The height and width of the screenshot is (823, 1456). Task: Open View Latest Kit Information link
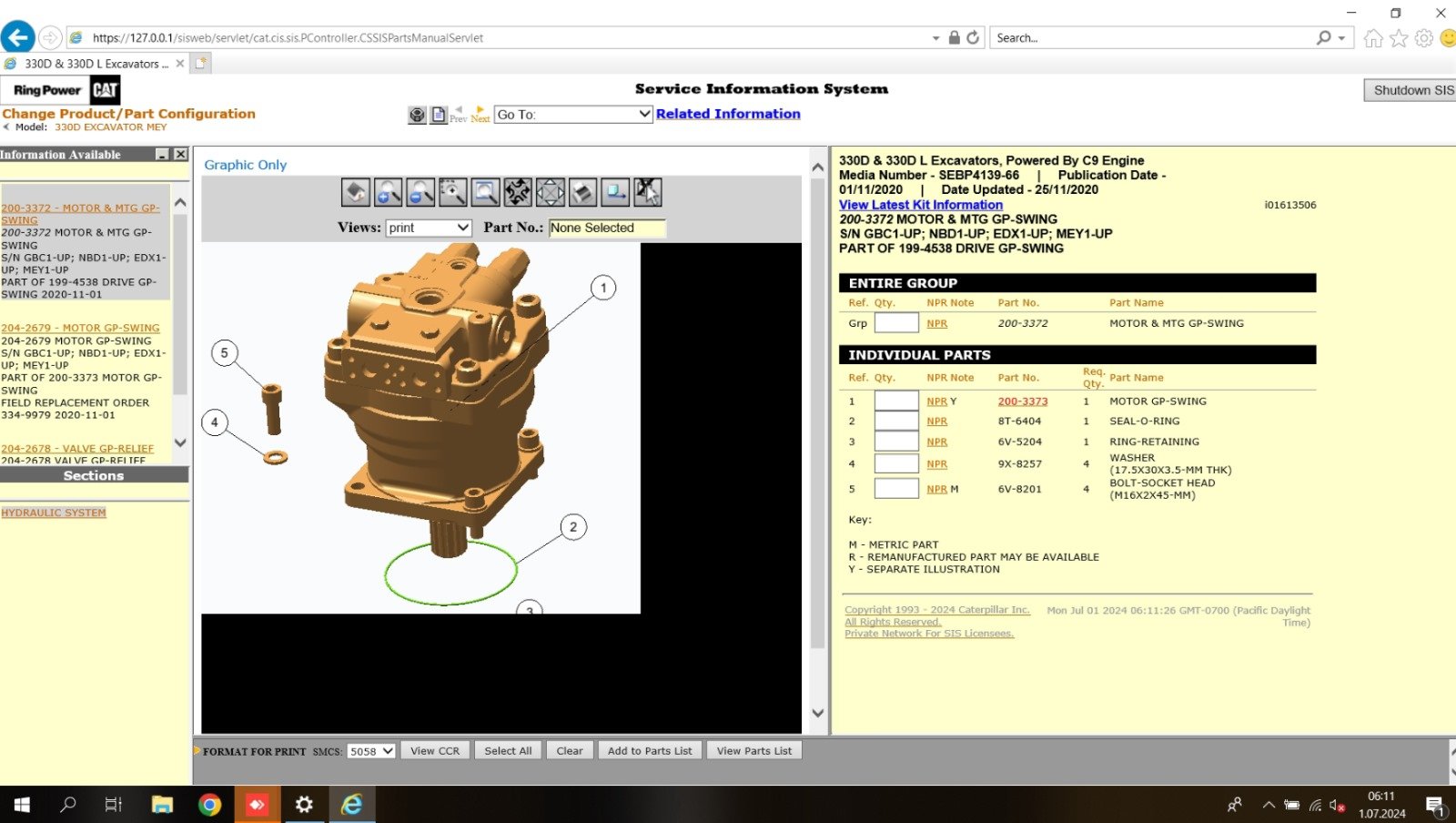point(921,205)
